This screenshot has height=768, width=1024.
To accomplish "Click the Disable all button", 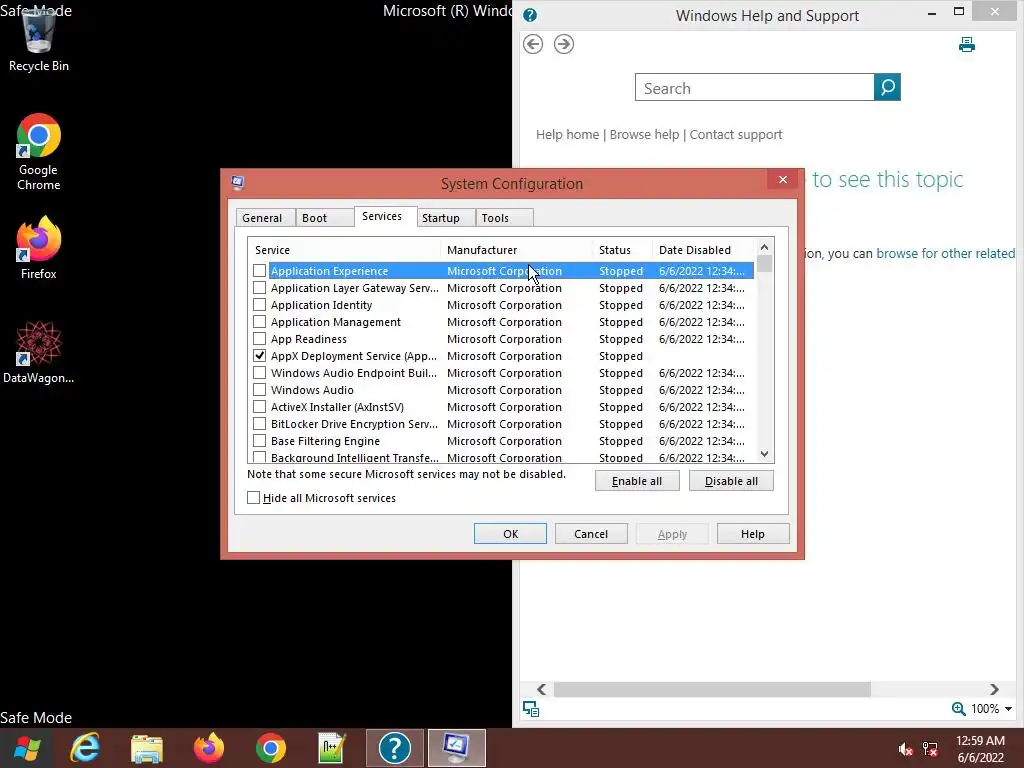I will (731, 481).
